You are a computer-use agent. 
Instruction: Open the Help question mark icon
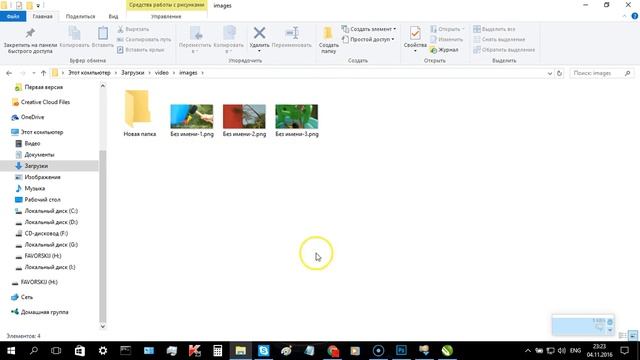[635, 16]
